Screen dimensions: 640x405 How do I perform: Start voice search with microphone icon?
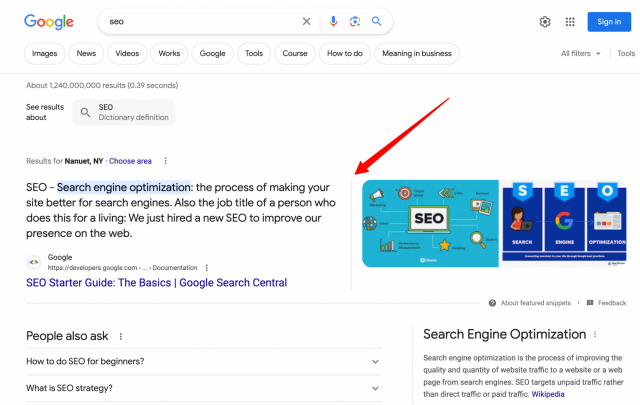(333, 21)
